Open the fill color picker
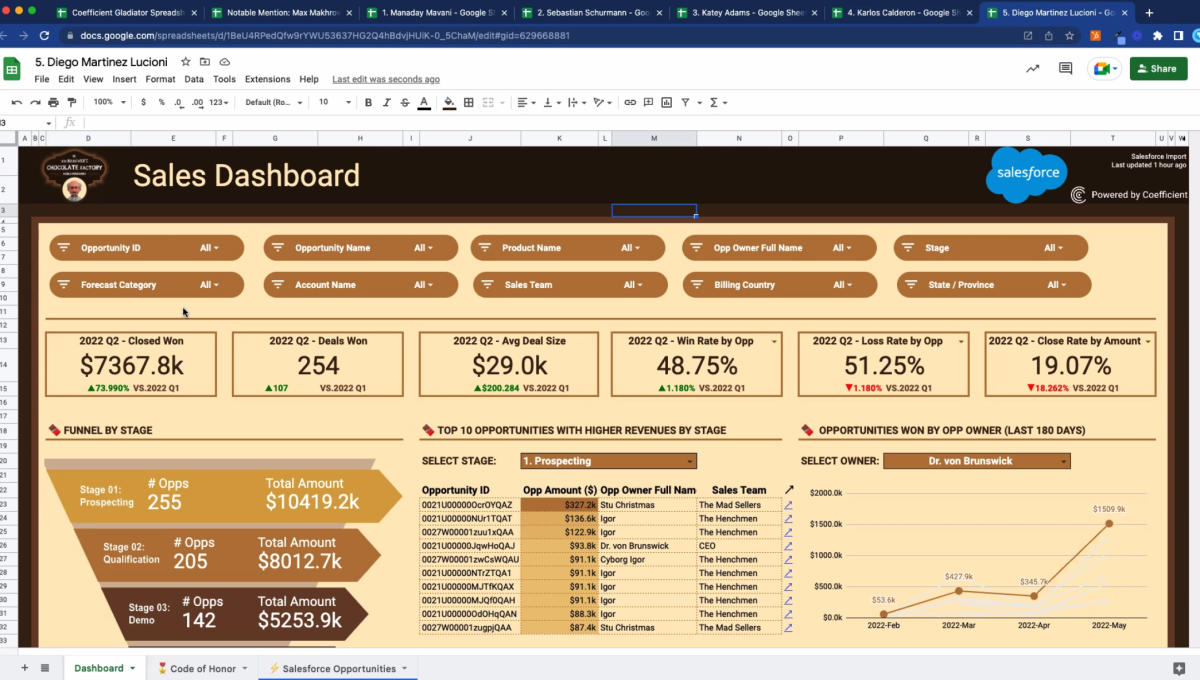Image resolution: width=1200 pixels, height=680 pixels. point(449,102)
